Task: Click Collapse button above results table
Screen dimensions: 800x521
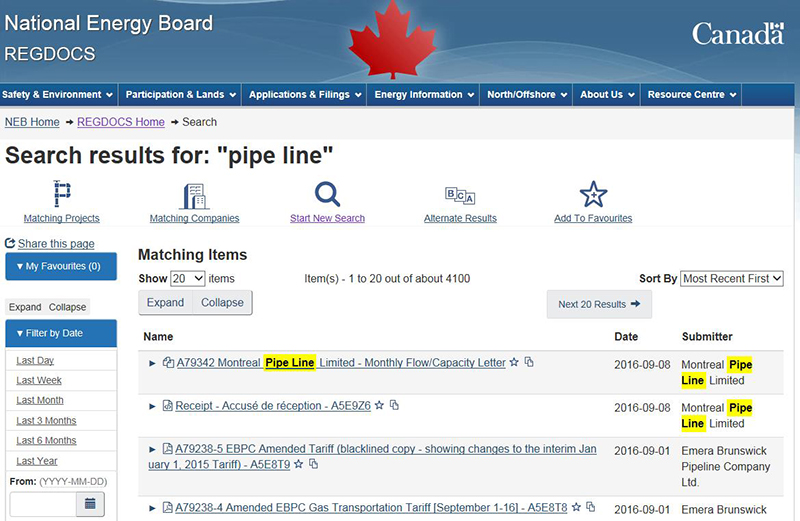Action: point(222,303)
